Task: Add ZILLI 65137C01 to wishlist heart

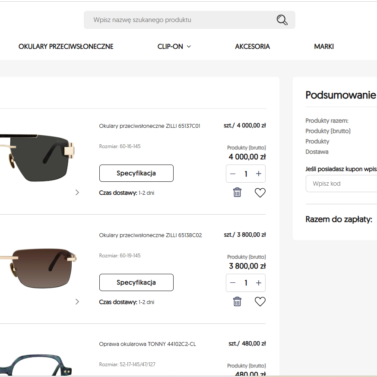Action: pos(260,193)
